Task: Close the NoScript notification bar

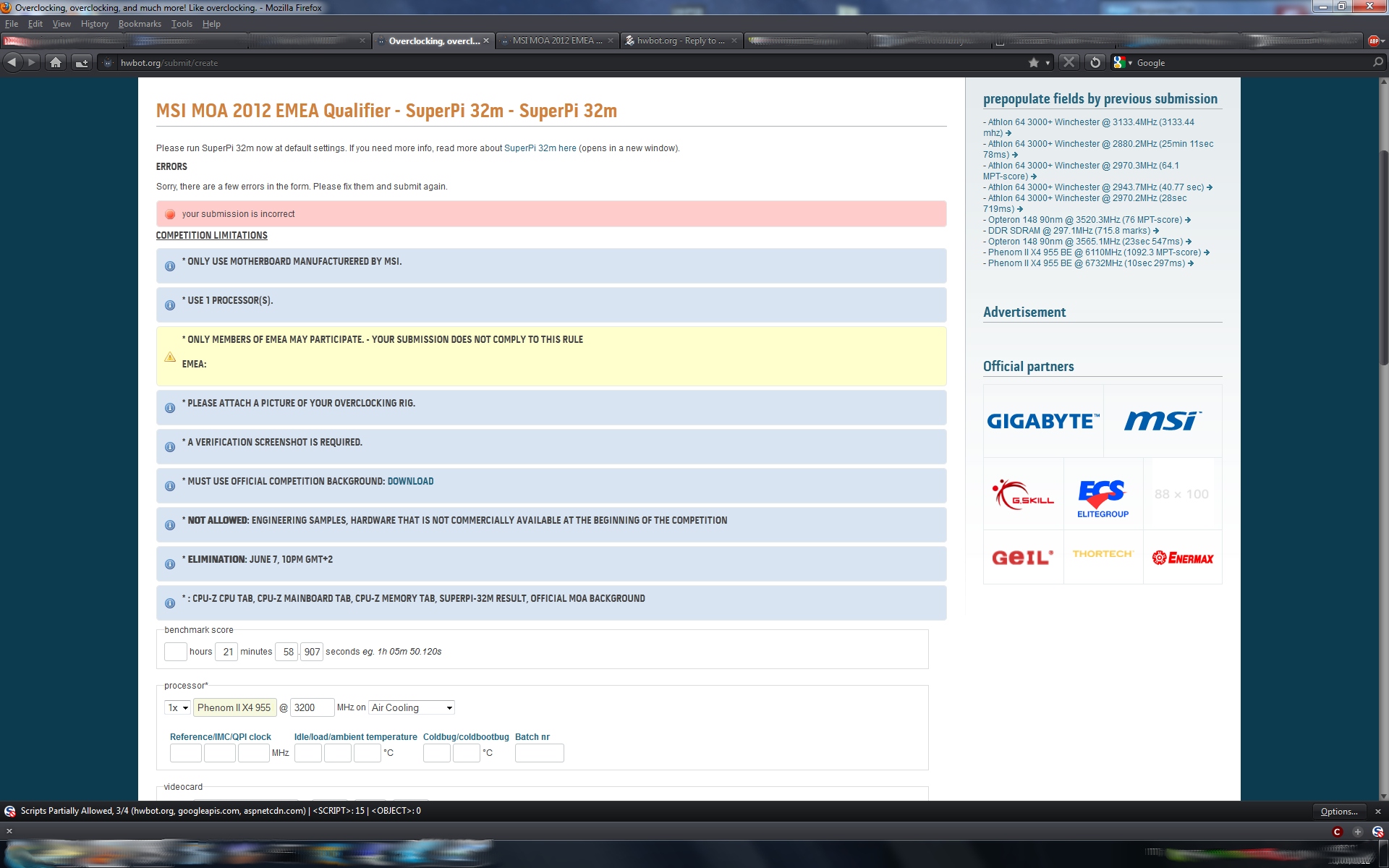Action: click(x=1377, y=812)
